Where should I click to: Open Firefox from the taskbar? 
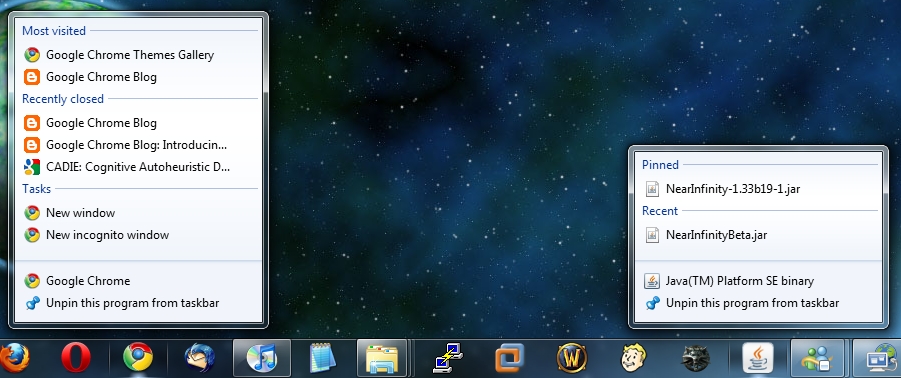pos(13,358)
